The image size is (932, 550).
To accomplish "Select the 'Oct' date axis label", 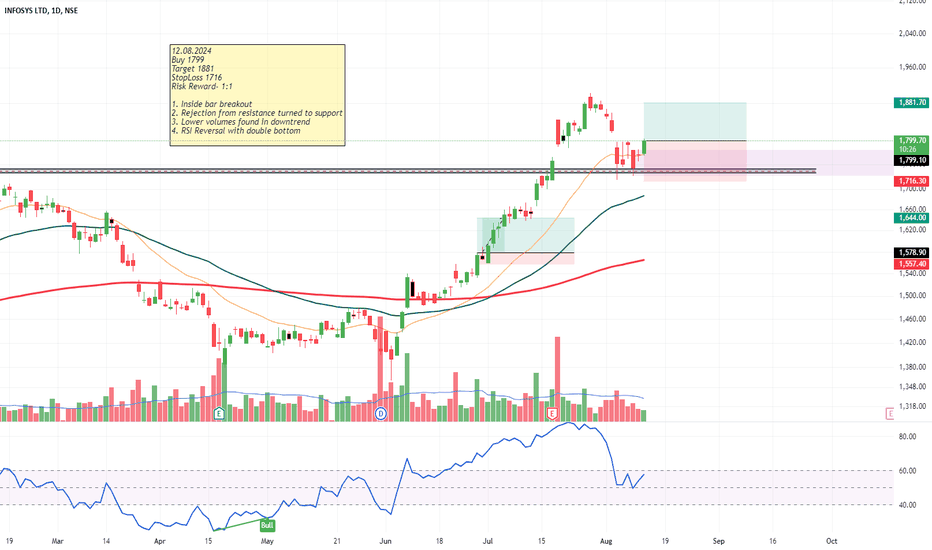I will 832,541.
